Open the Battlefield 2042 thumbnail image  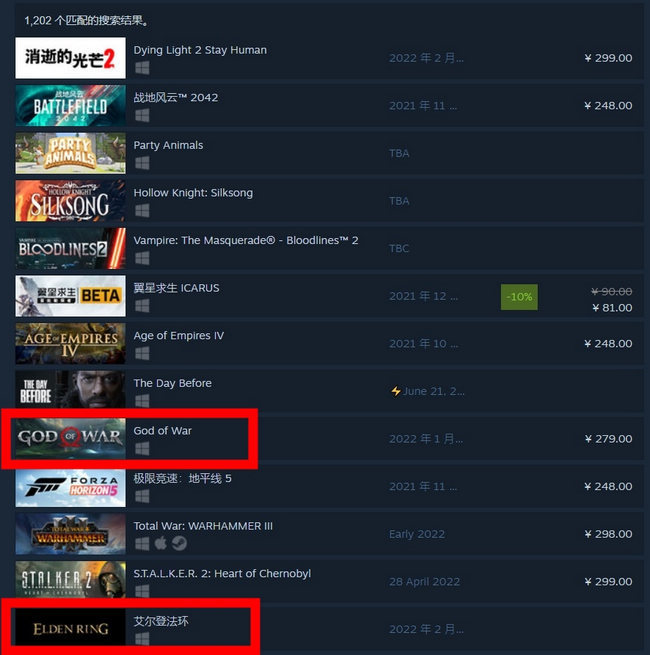pos(70,105)
